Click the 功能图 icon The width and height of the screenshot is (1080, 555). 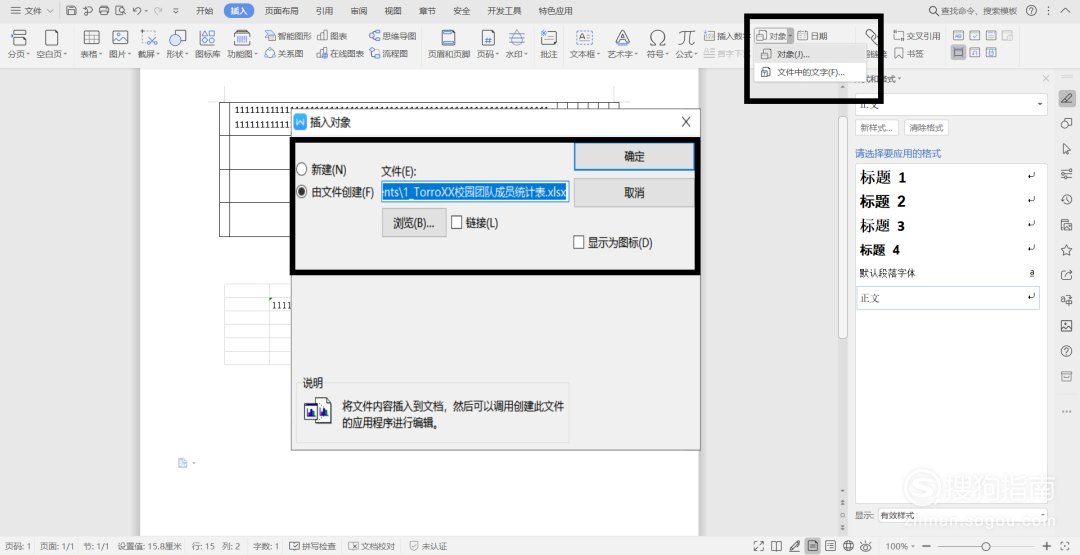point(242,44)
